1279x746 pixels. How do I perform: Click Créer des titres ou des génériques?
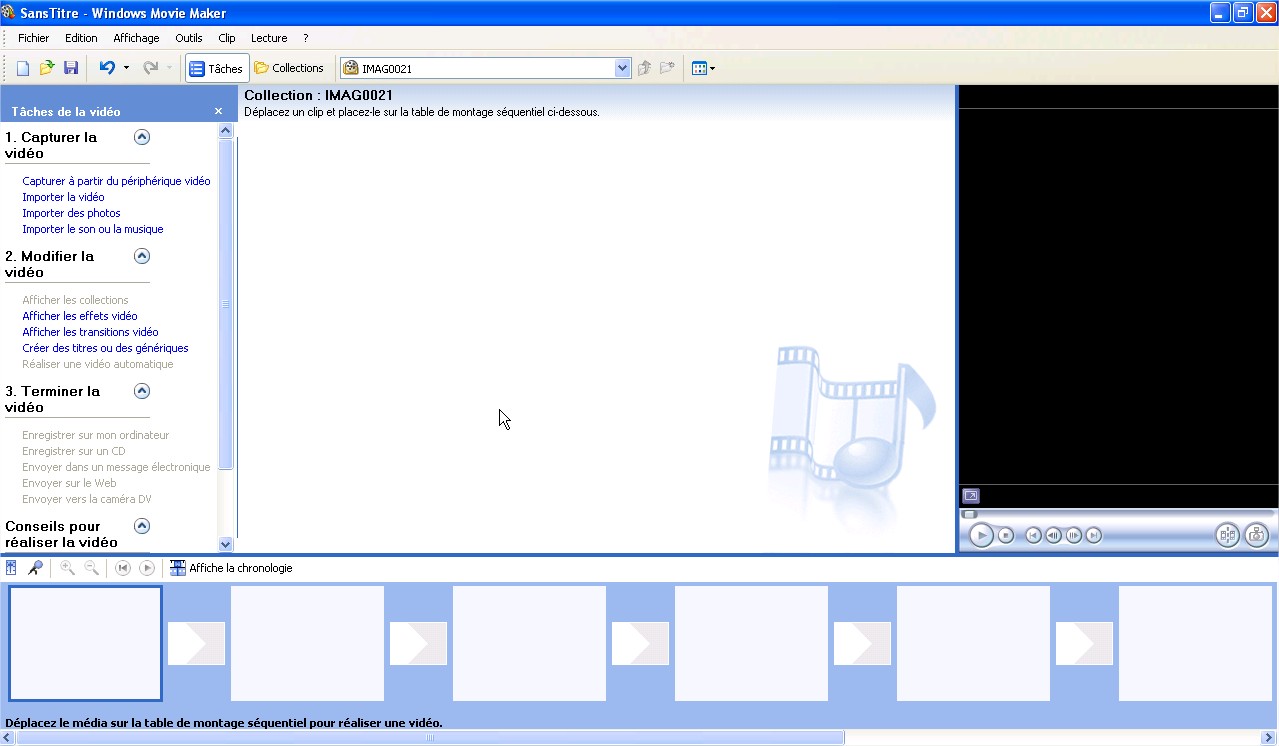point(105,348)
